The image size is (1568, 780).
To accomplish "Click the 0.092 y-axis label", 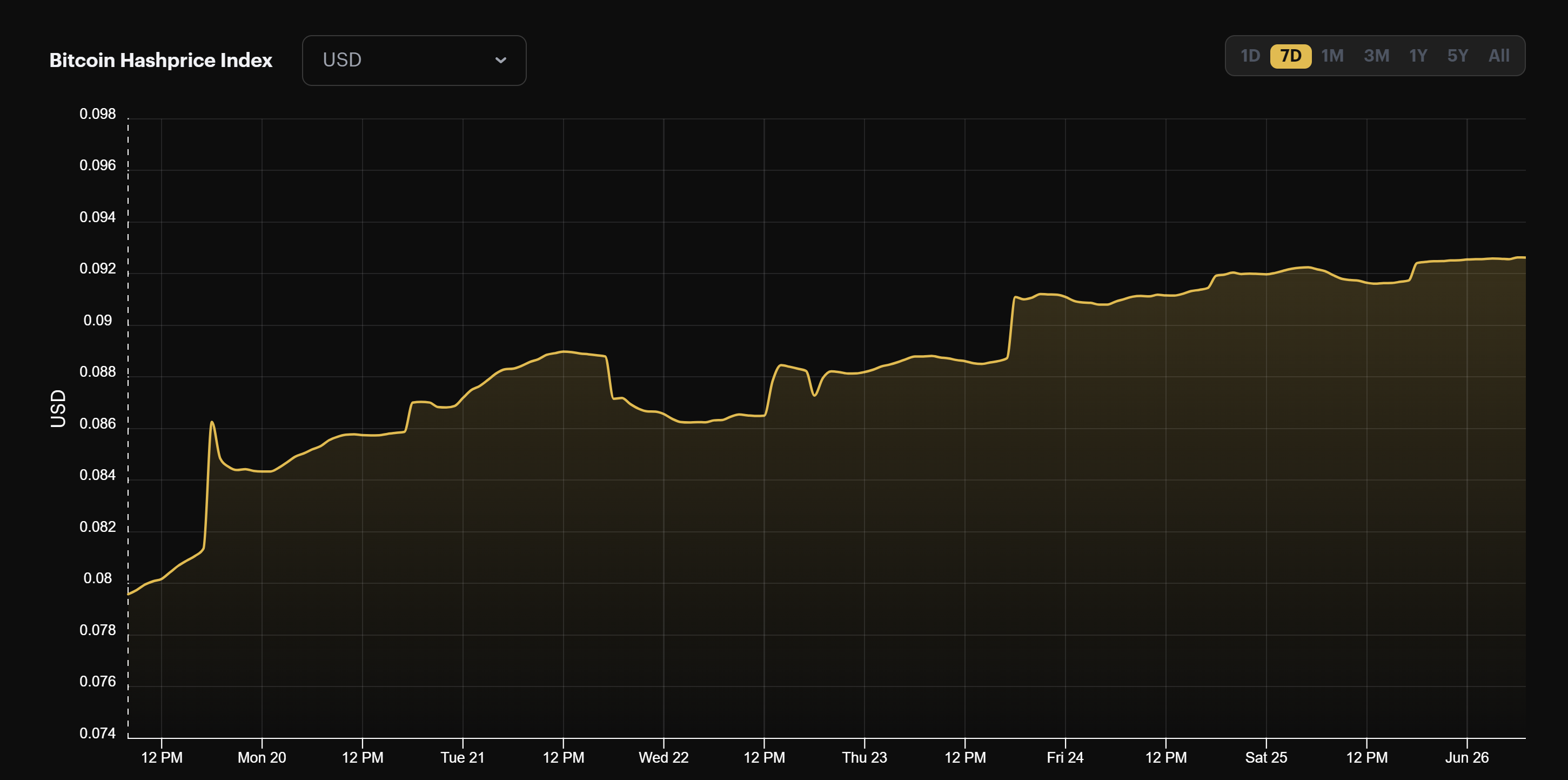I will pyautogui.click(x=97, y=269).
